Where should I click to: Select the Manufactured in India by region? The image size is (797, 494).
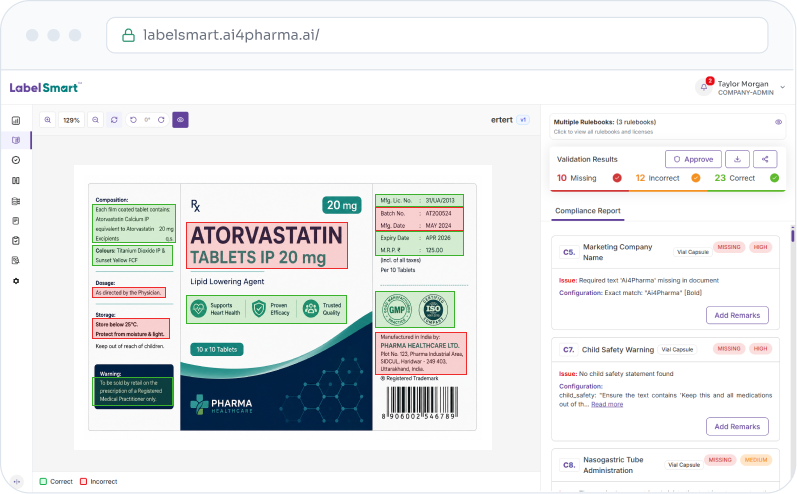tap(421, 353)
